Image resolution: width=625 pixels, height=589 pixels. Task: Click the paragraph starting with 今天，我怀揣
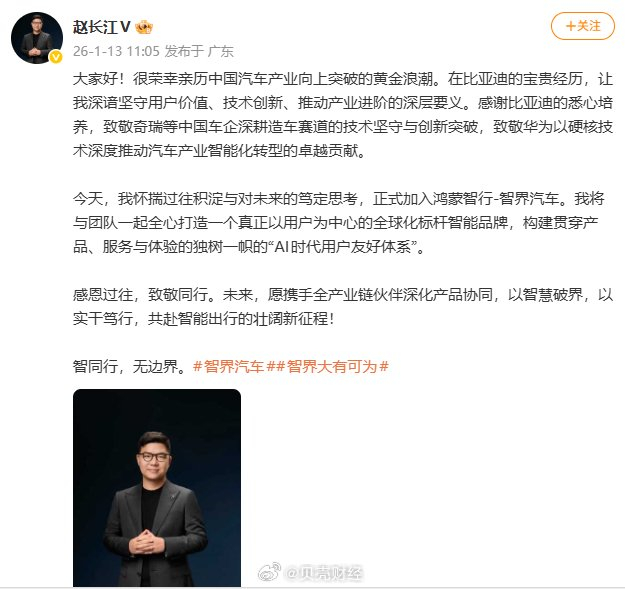pos(339,222)
